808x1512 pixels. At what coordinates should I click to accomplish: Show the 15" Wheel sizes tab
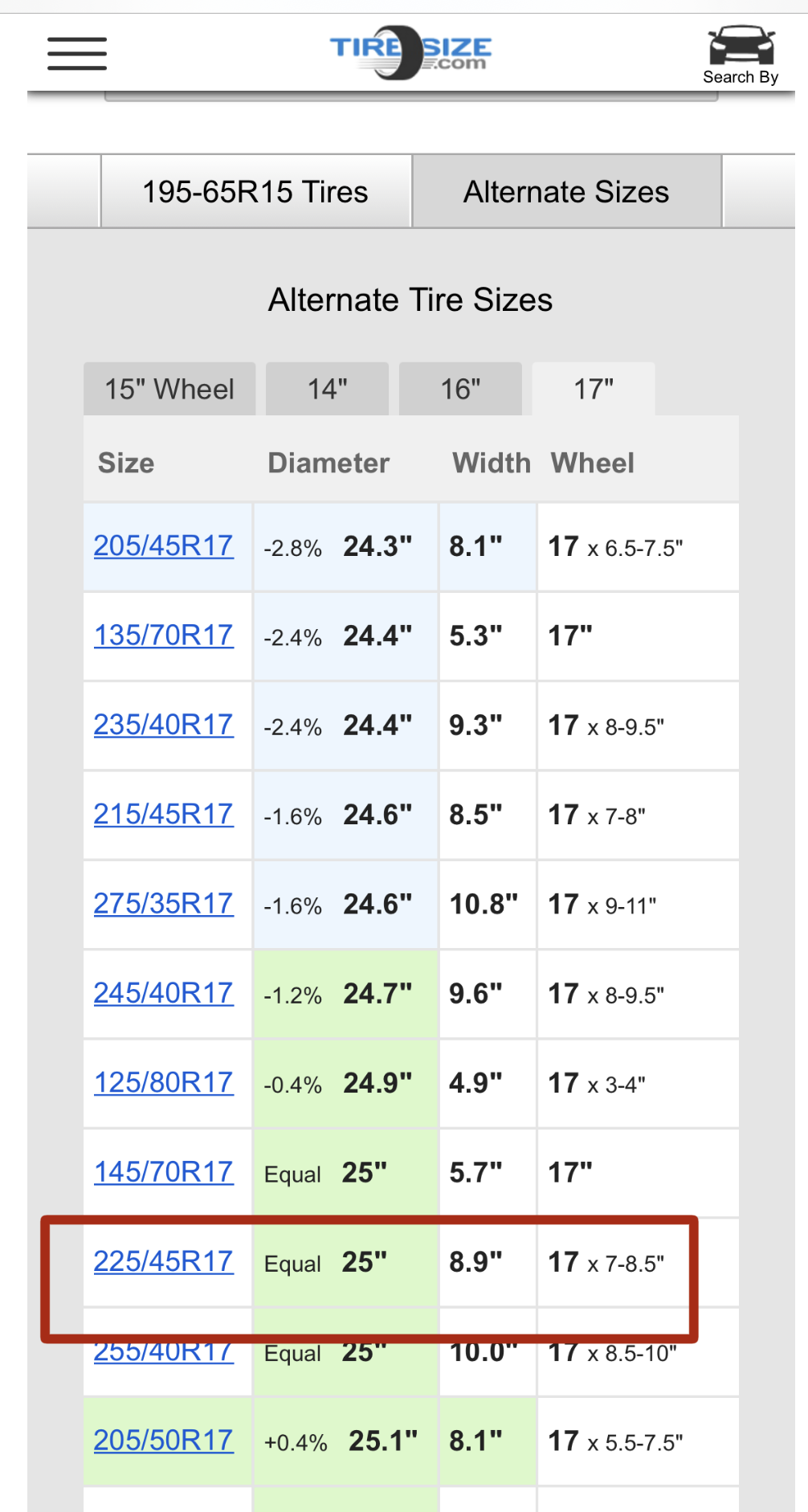coord(169,389)
